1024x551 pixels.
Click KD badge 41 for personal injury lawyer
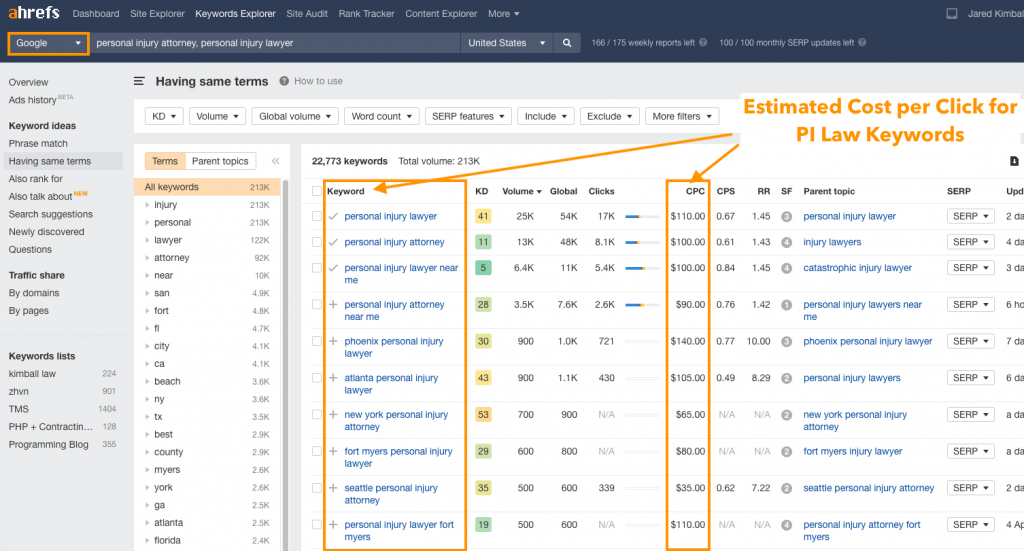pos(483,216)
